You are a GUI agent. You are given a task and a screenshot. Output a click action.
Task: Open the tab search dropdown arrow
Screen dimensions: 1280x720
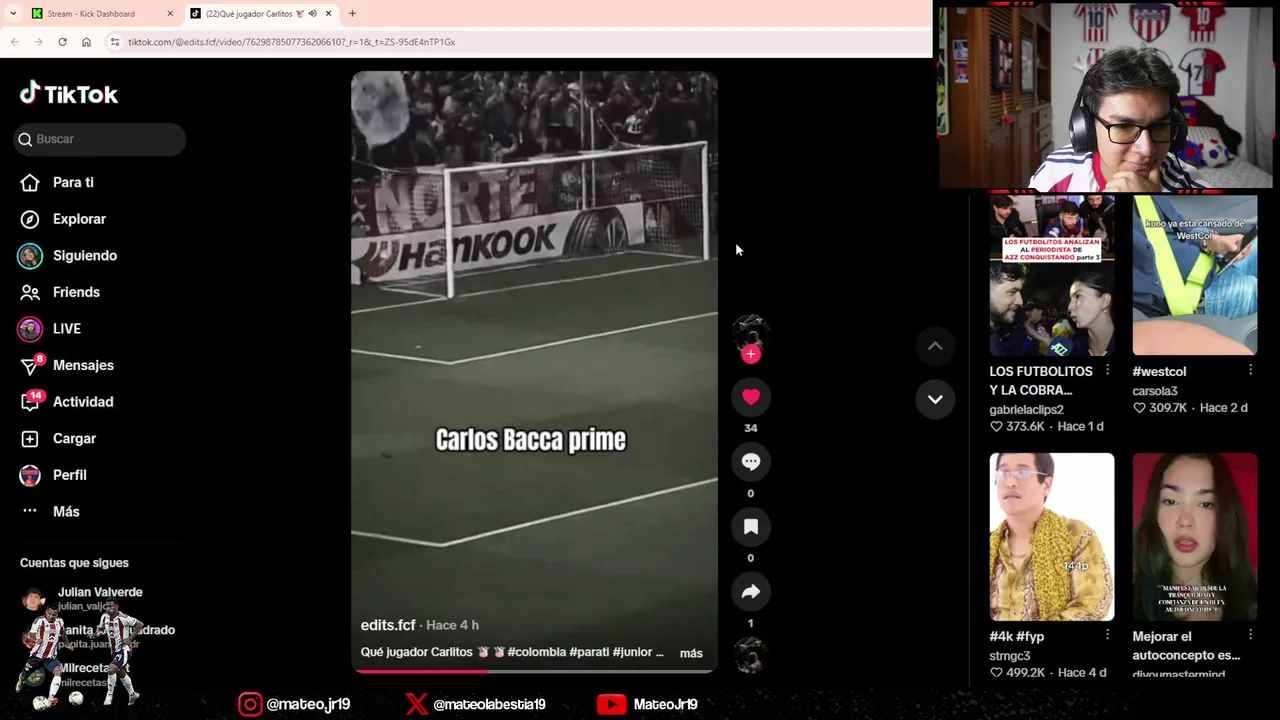[13, 14]
